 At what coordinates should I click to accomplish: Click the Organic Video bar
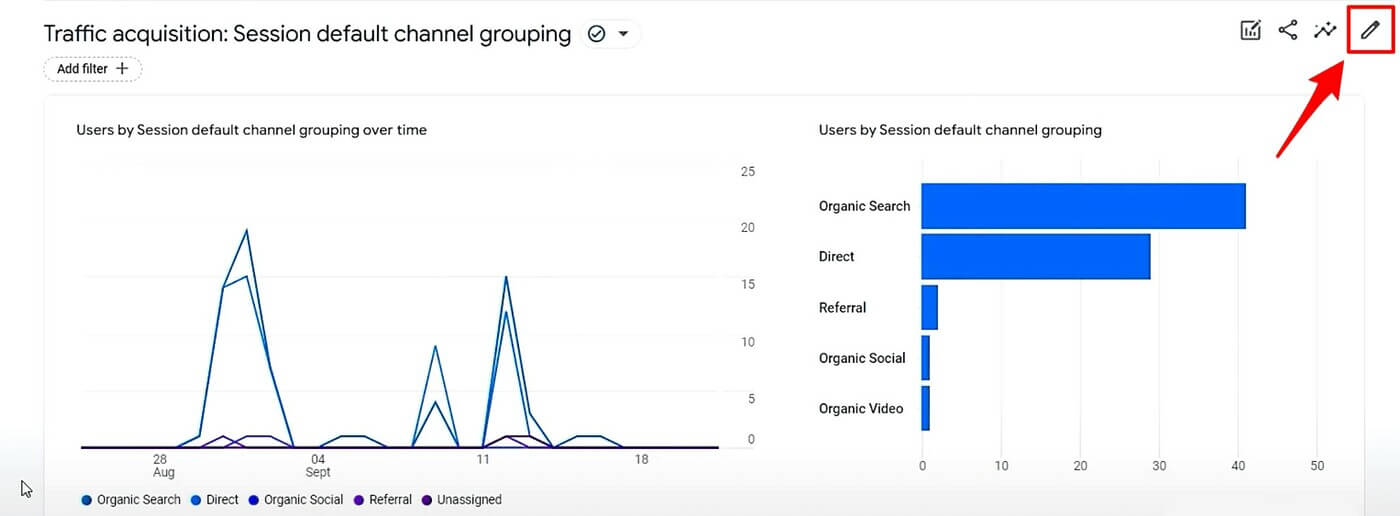tap(925, 409)
